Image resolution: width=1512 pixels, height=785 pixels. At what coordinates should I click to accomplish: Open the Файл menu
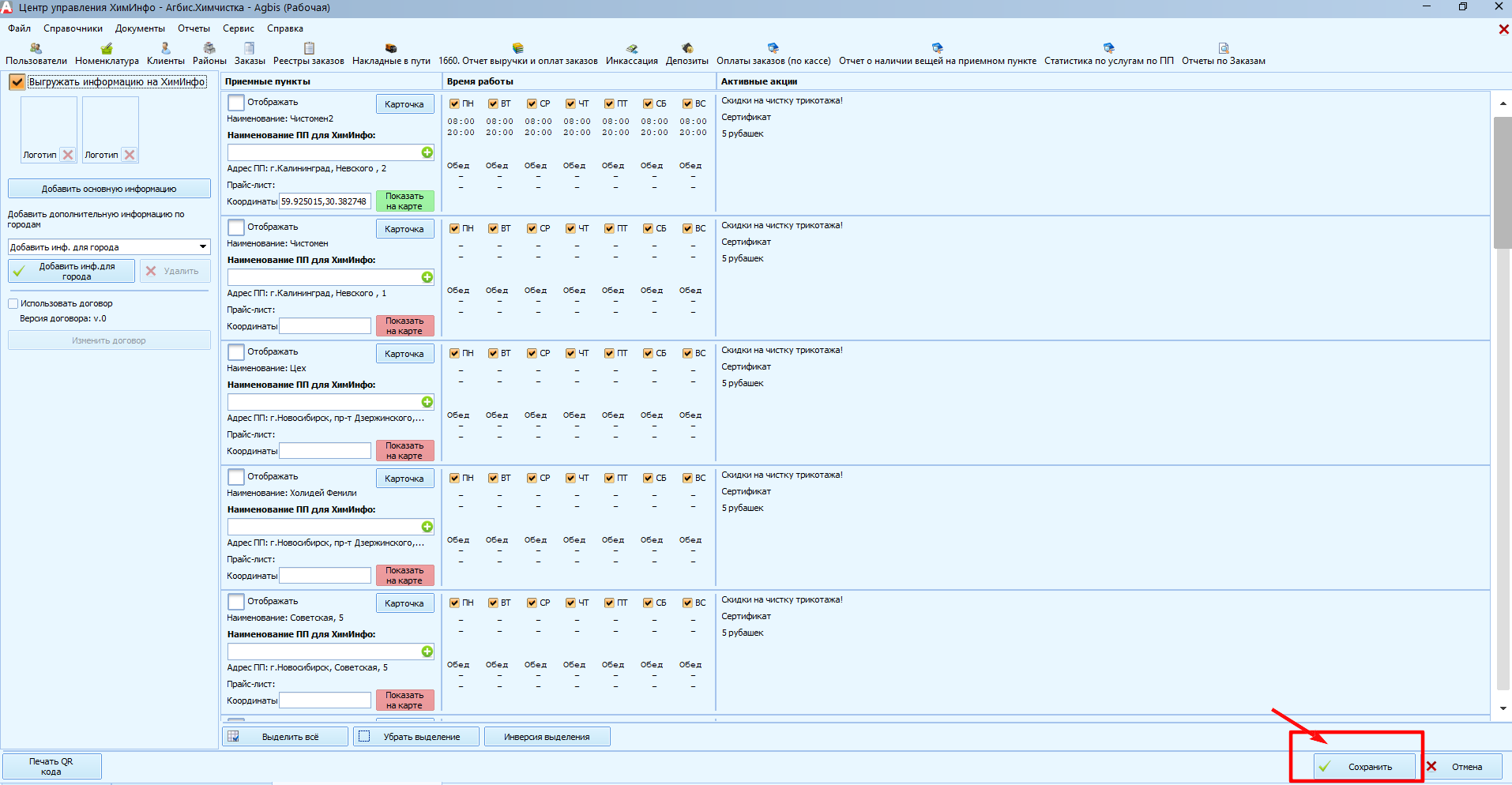(20, 28)
